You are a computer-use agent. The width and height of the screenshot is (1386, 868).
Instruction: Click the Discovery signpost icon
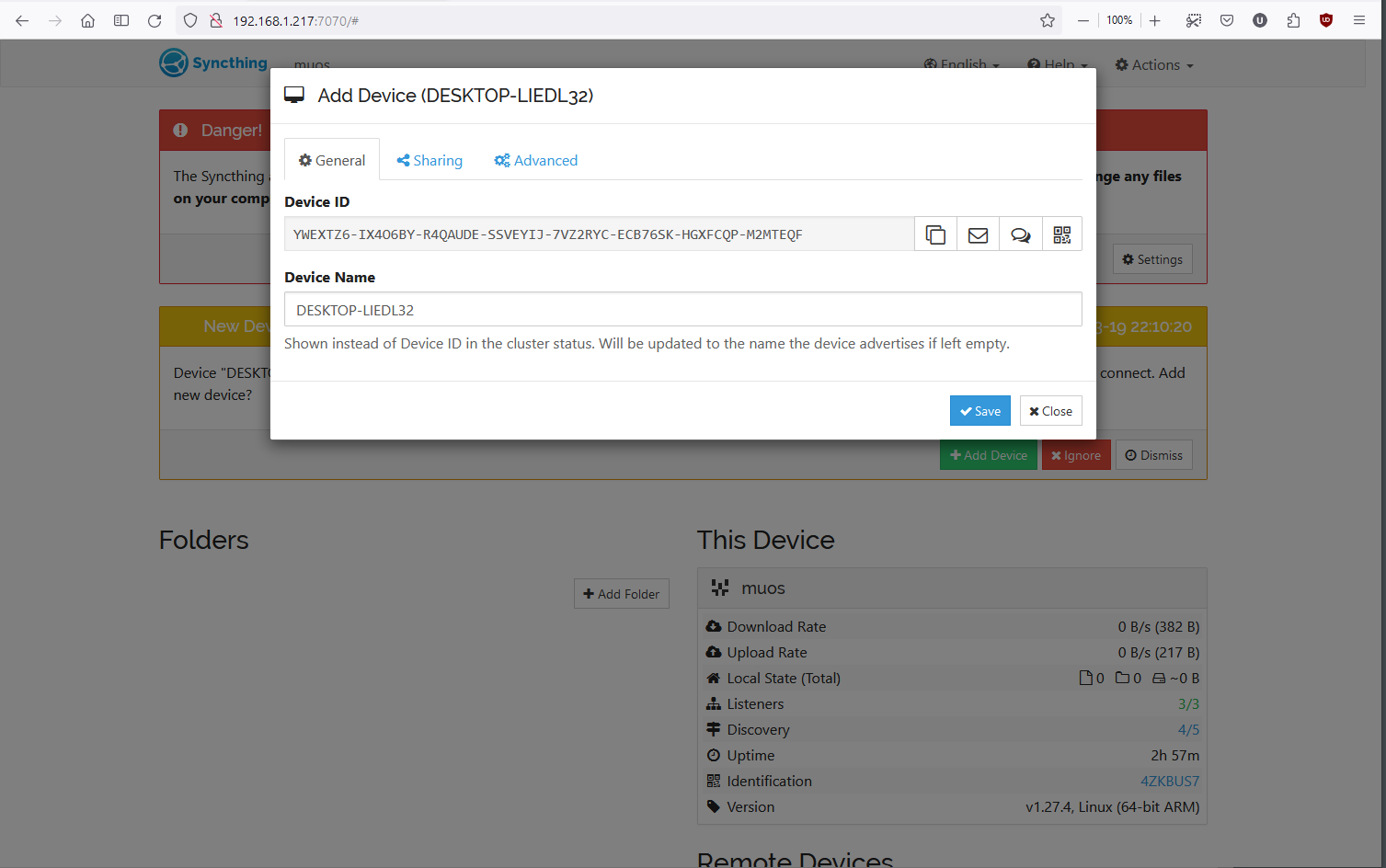point(714,729)
